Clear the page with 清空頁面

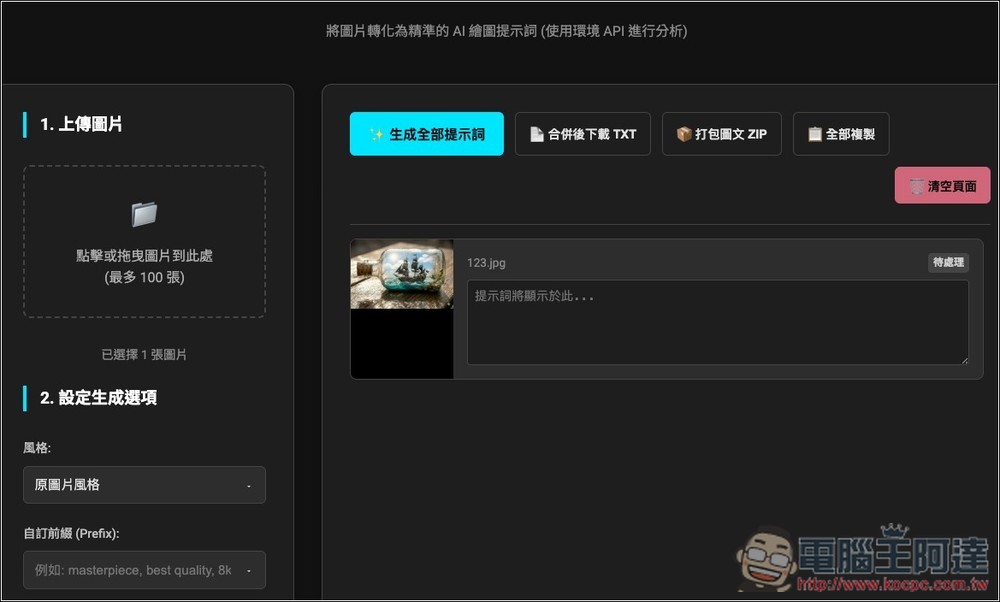pos(943,186)
